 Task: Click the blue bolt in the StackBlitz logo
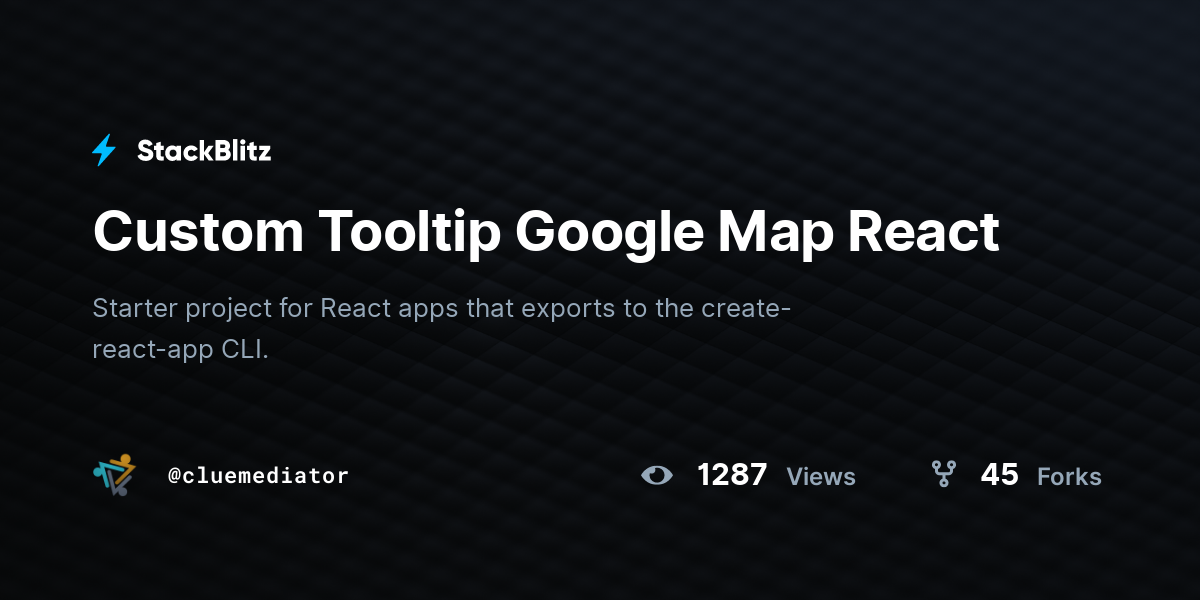coord(103,150)
